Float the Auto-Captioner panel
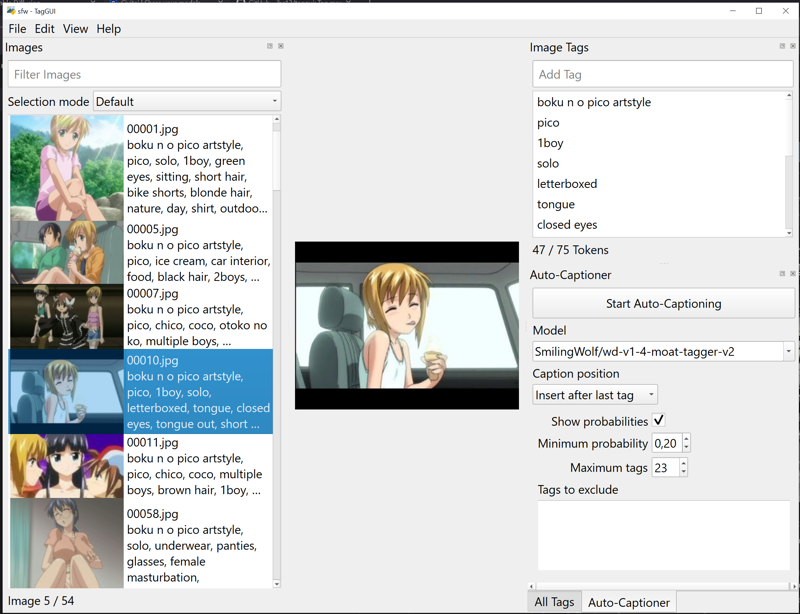The width and height of the screenshot is (800, 614). (782, 274)
